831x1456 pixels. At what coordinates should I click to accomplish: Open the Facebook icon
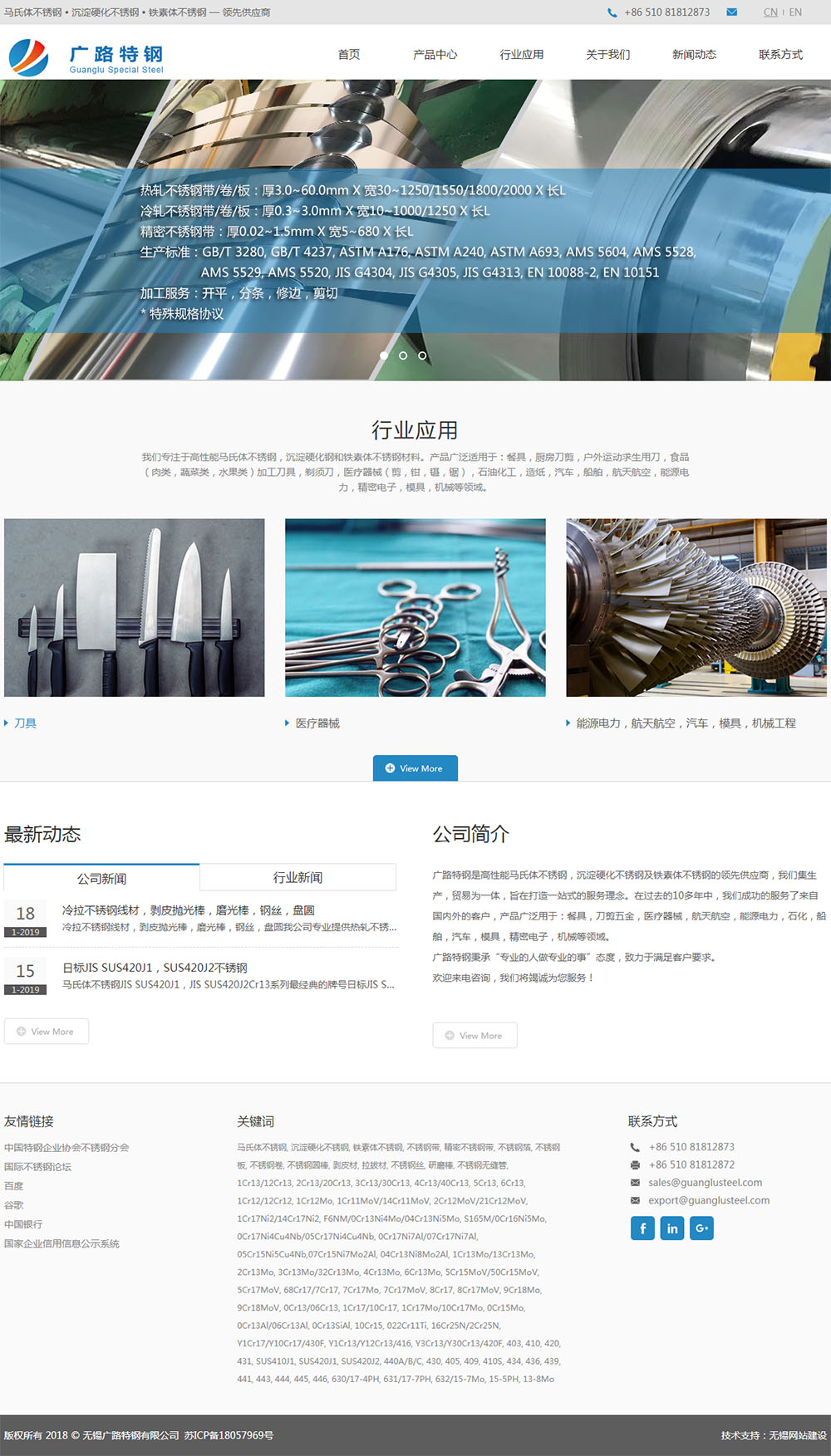click(642, 1228)
